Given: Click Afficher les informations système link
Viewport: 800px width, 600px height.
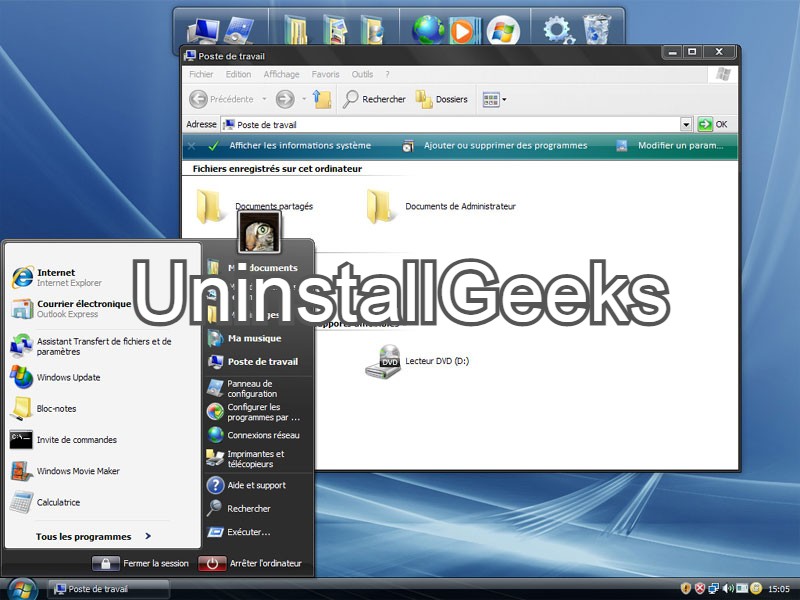Looking at the screenshot, I should click(x=300, y=145).
